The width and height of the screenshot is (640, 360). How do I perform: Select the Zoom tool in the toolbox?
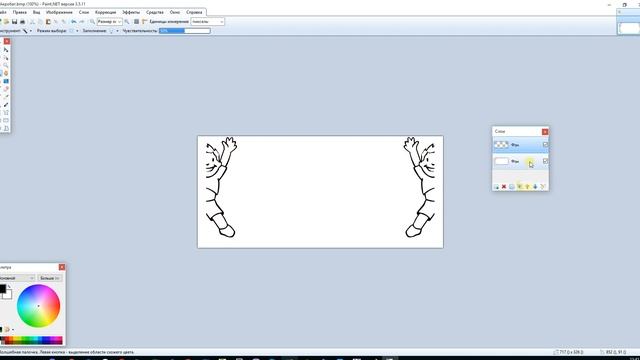(6, 65)
